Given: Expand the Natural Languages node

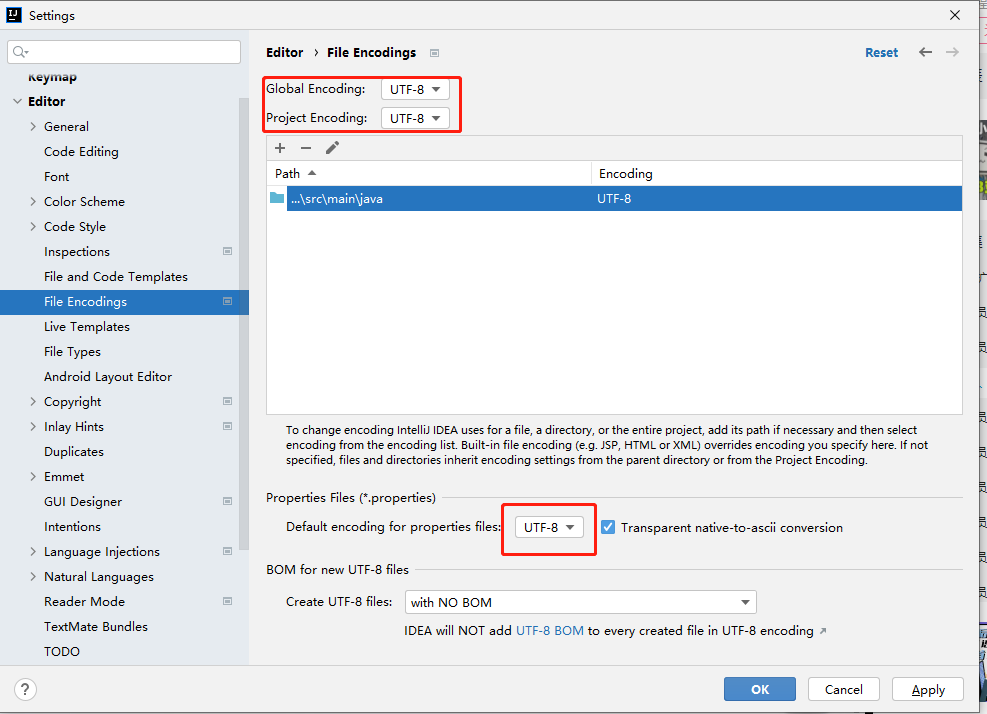Looking at the screenshot, I should 33,577.
